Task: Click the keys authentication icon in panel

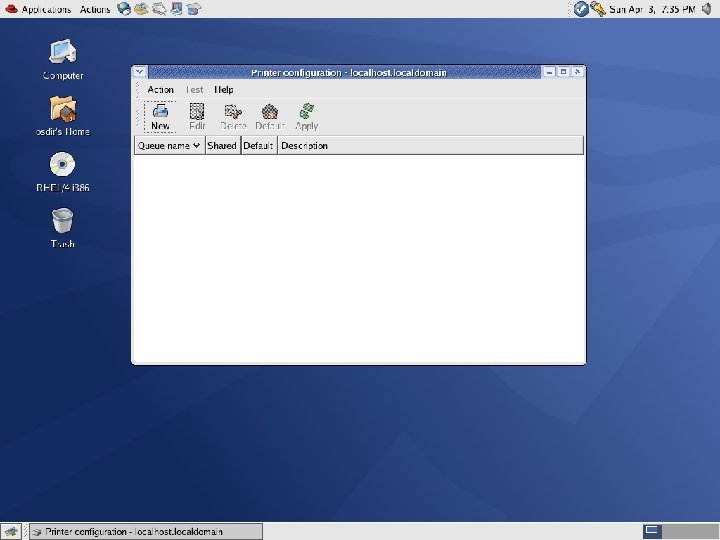Action: (598, 9)
